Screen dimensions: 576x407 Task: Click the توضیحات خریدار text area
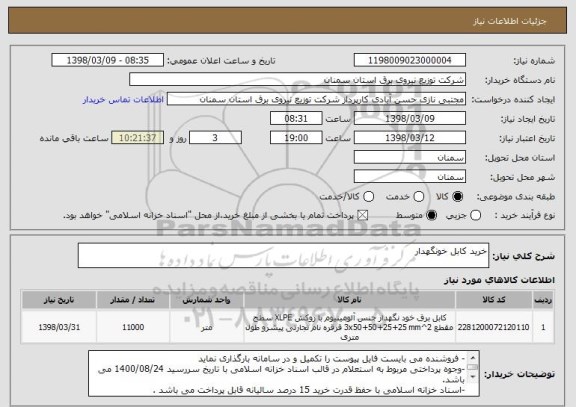284,374
